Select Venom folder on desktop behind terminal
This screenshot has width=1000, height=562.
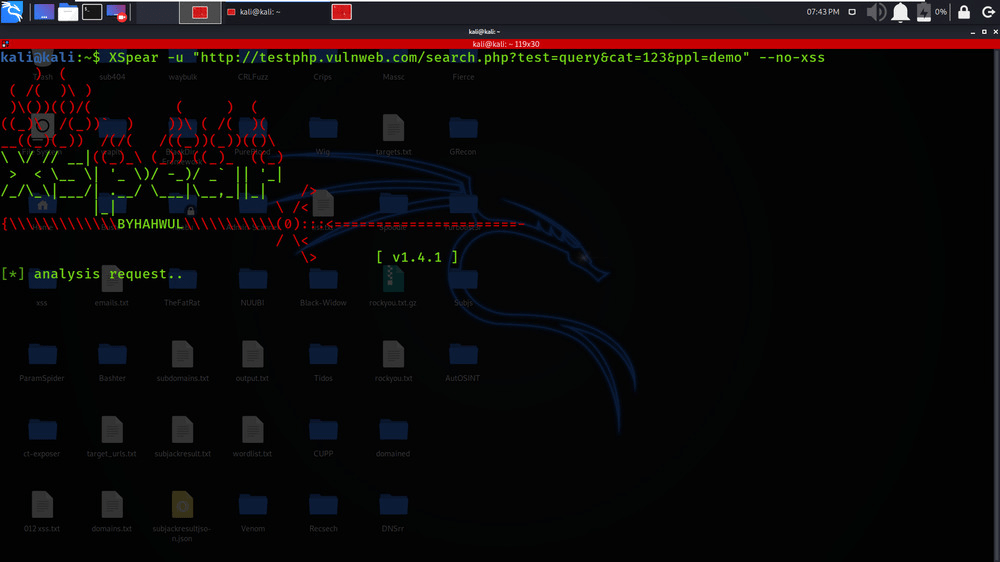(253, 512)
